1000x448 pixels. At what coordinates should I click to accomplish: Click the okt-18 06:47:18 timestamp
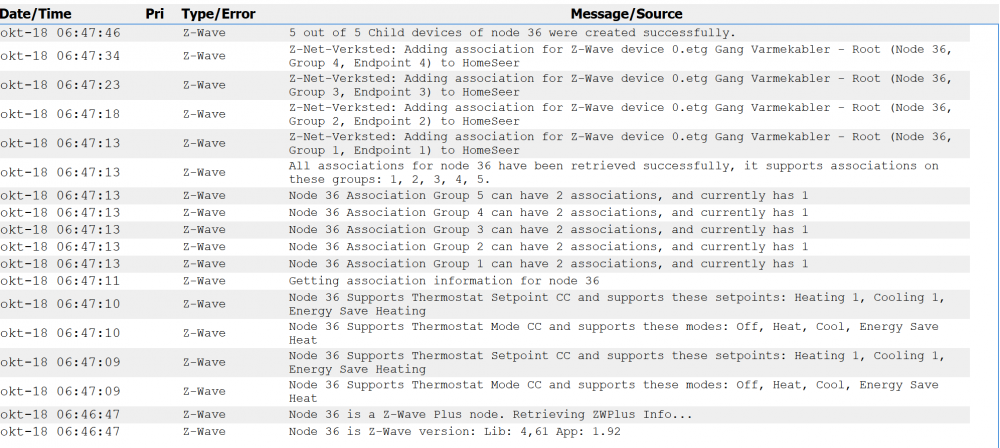60,114
